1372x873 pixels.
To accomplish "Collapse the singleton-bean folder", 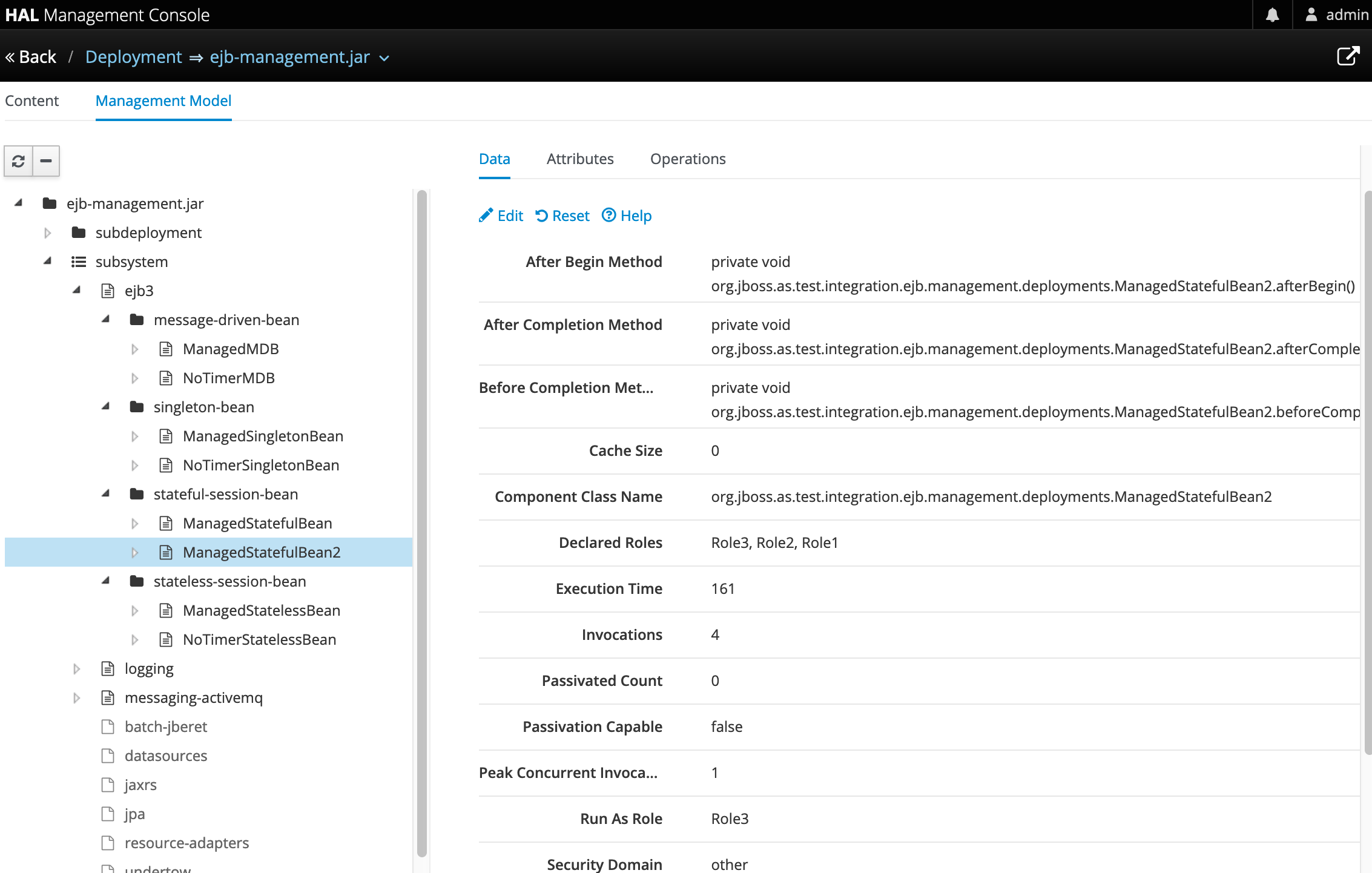I will (x=106, y=407).
